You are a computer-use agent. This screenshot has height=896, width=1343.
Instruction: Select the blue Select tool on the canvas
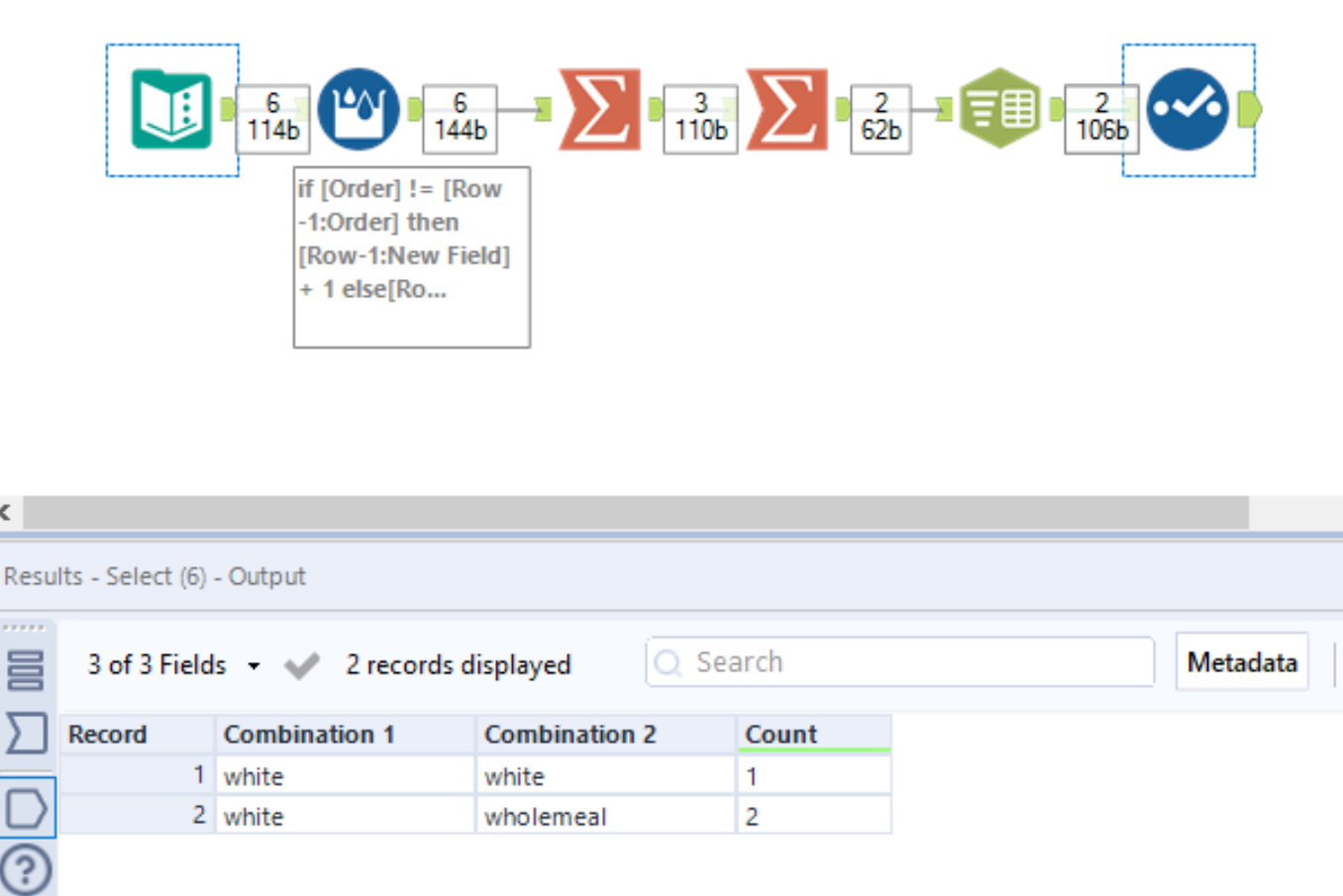click(x=1188, y=109)
